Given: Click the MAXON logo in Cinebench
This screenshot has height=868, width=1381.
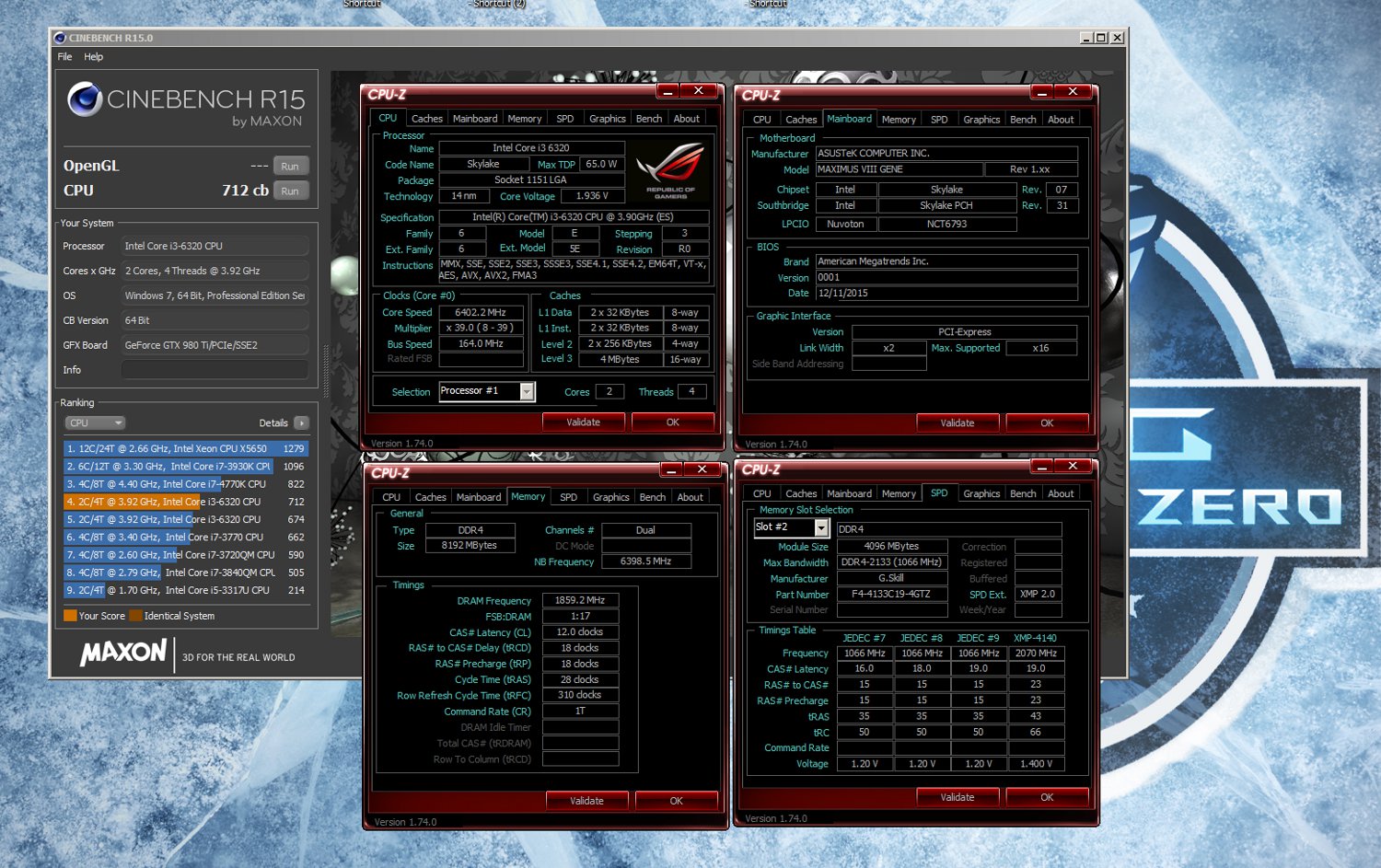Looking at the screenshot, I should [123, 654].
